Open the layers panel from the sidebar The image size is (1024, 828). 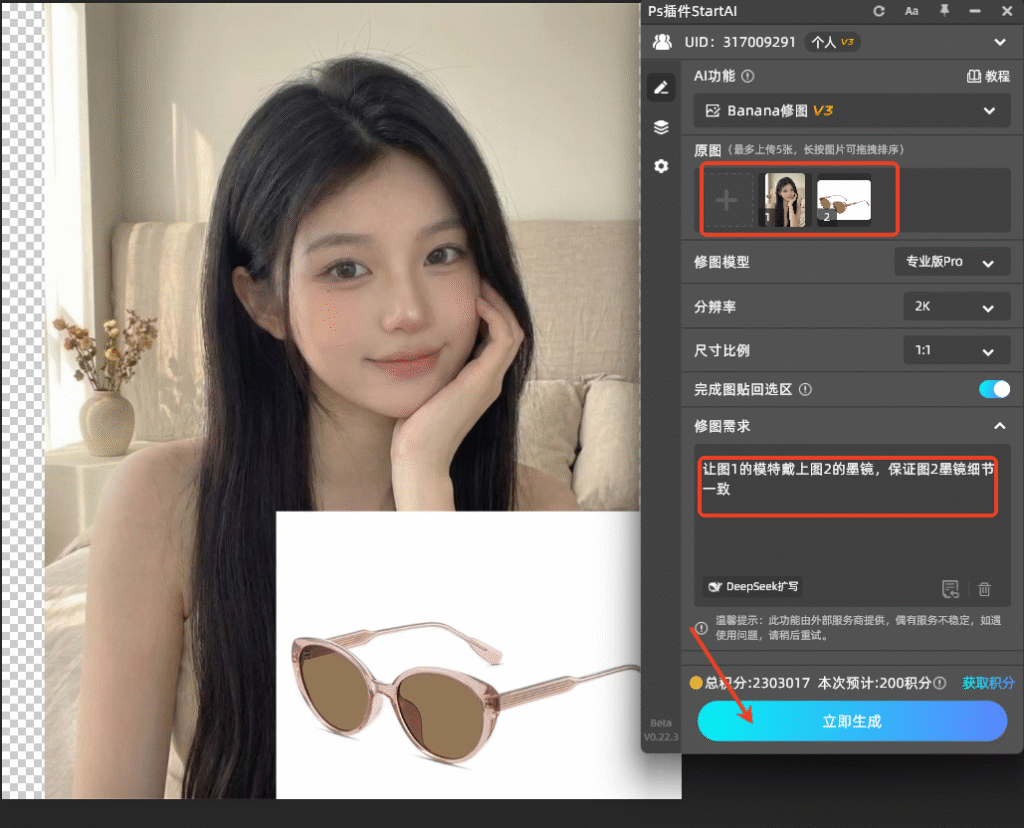pos(660,127)
